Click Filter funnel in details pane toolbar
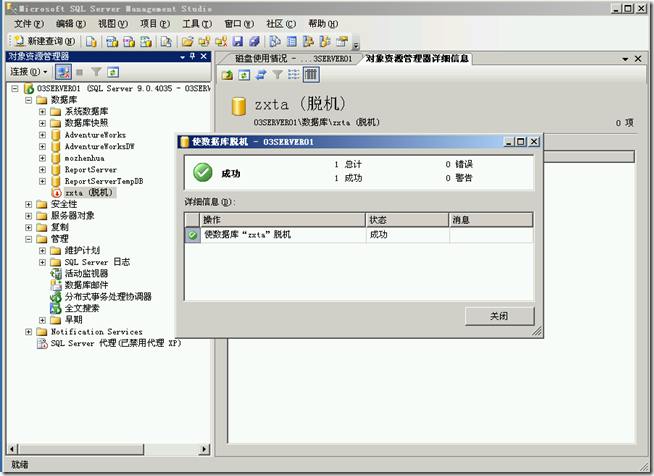 tap(277, 75)
